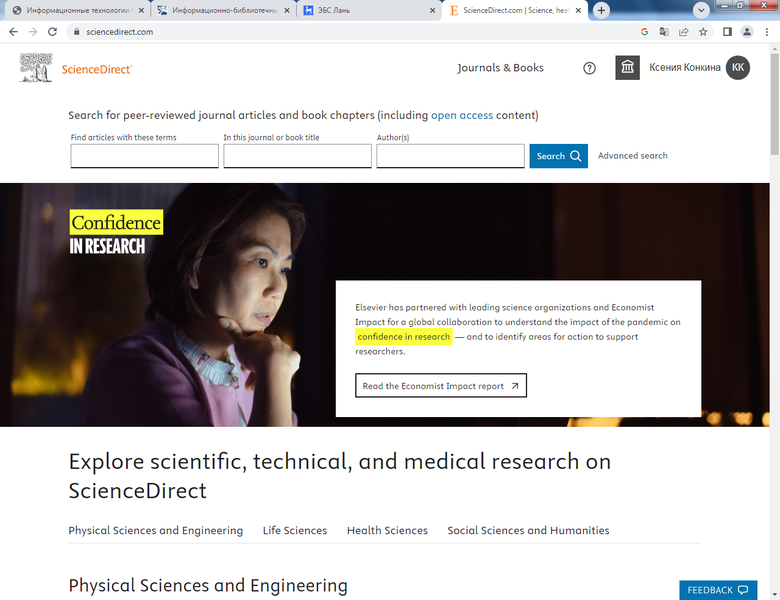Toggle the browser side panel
Screen dimensions: 780x600
(727, 32)
